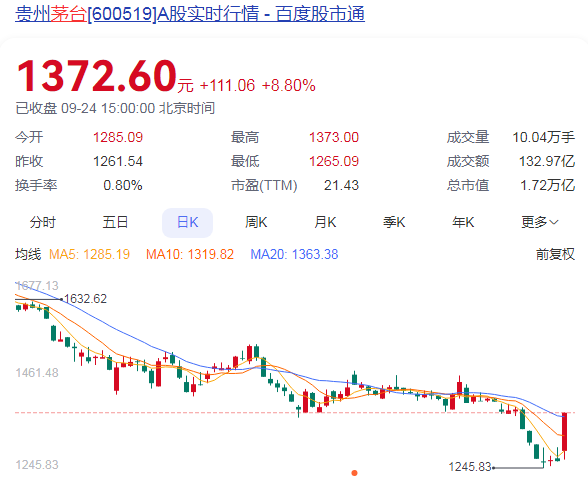The image size is (588, 481).
Task: Click the 最高 value 1373.00
Action: click(334, 137)
